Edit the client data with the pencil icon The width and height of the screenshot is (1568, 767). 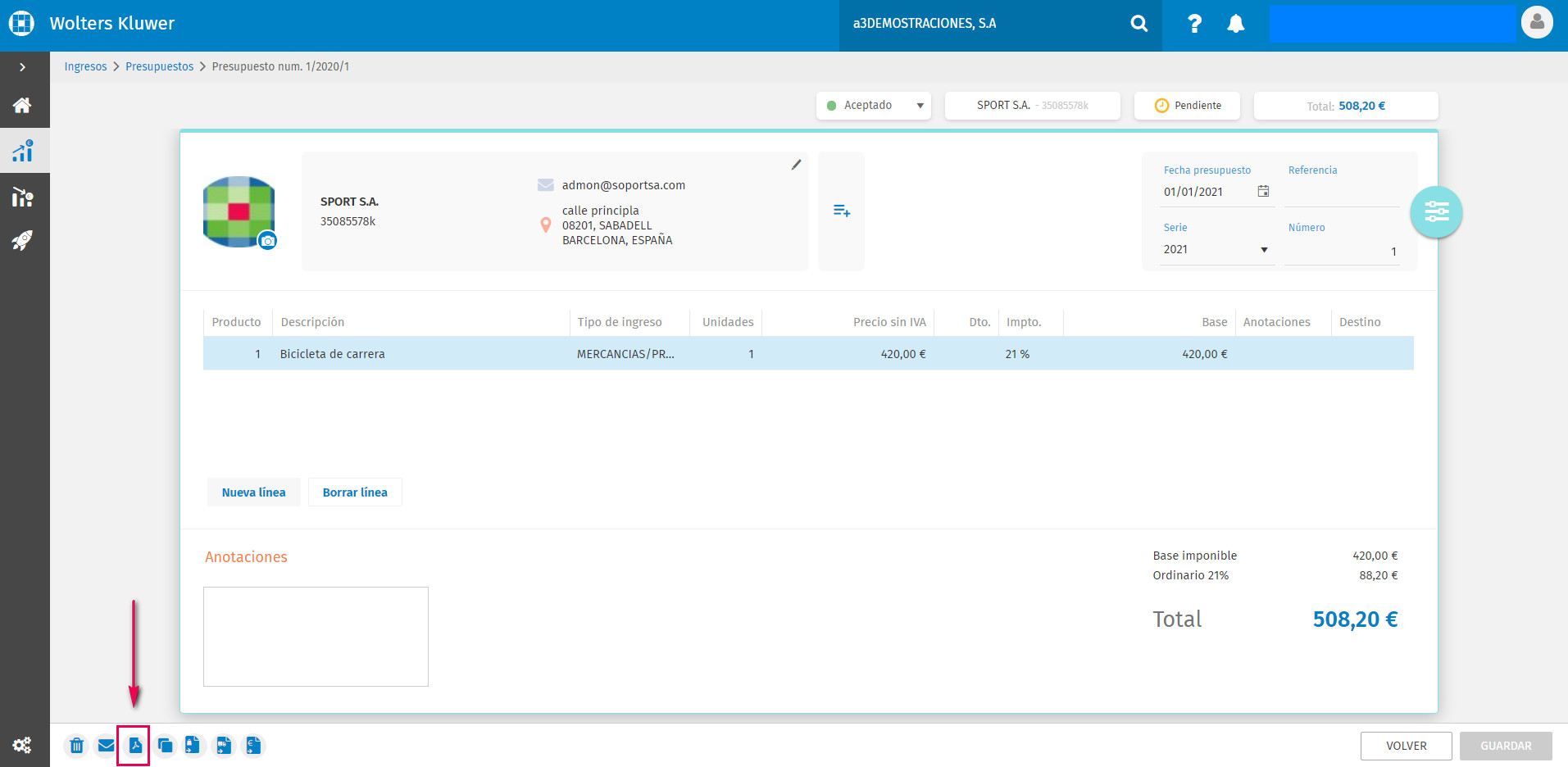(x=796, y=165)
